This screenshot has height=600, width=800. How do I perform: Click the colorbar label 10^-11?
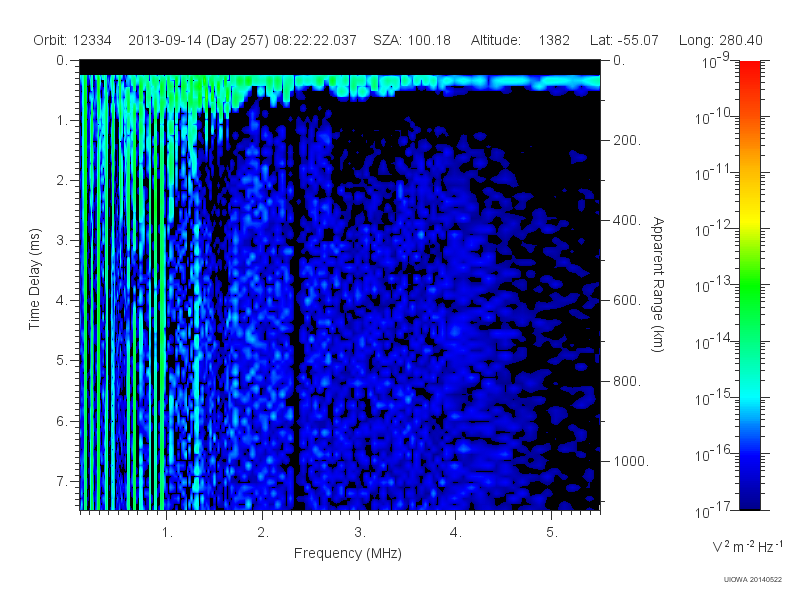[713, 173]
